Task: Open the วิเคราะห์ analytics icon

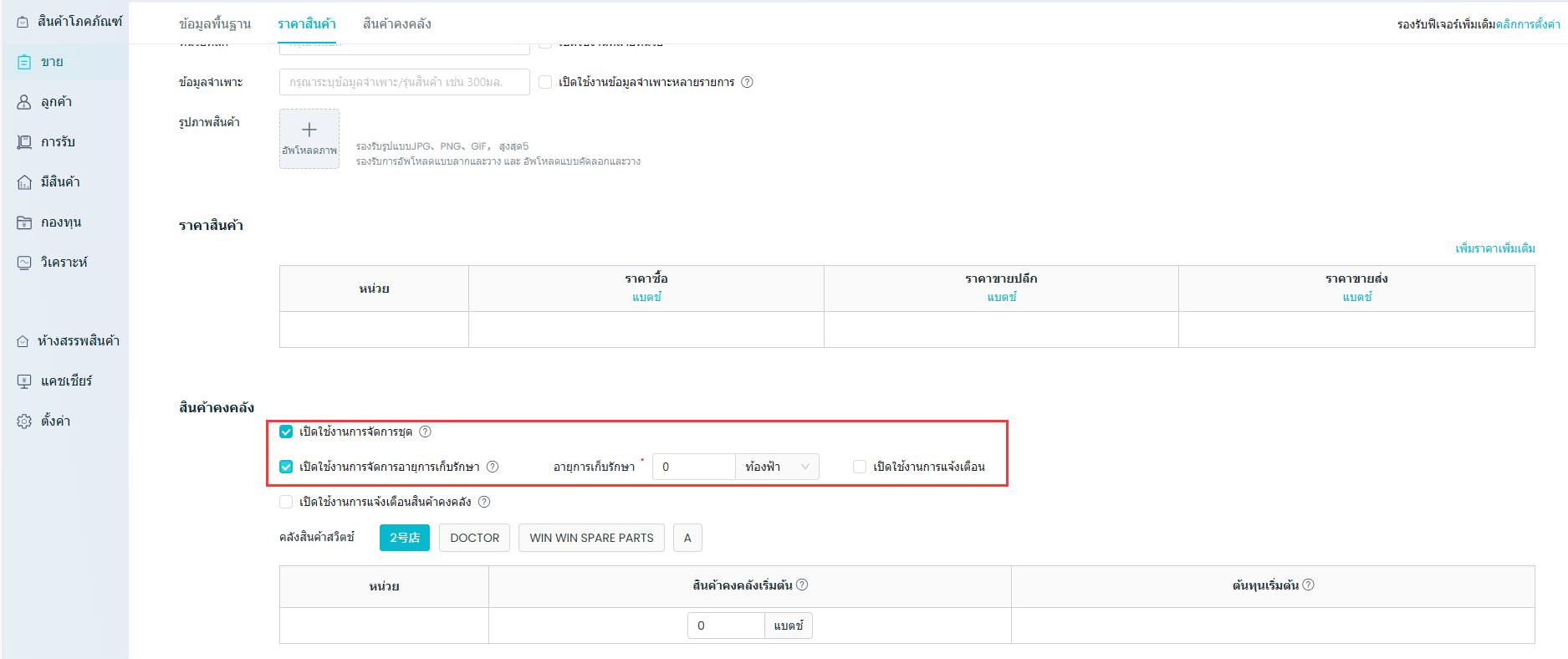Action: (24, 263)
